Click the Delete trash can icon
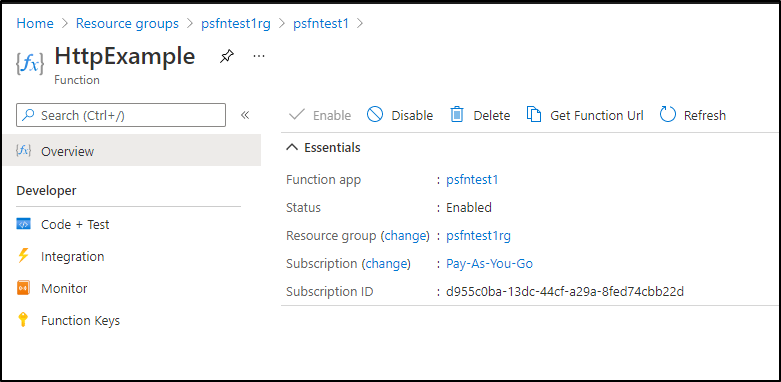The width and height of the screenshot is (781, 382). click(x=457, y=115)
